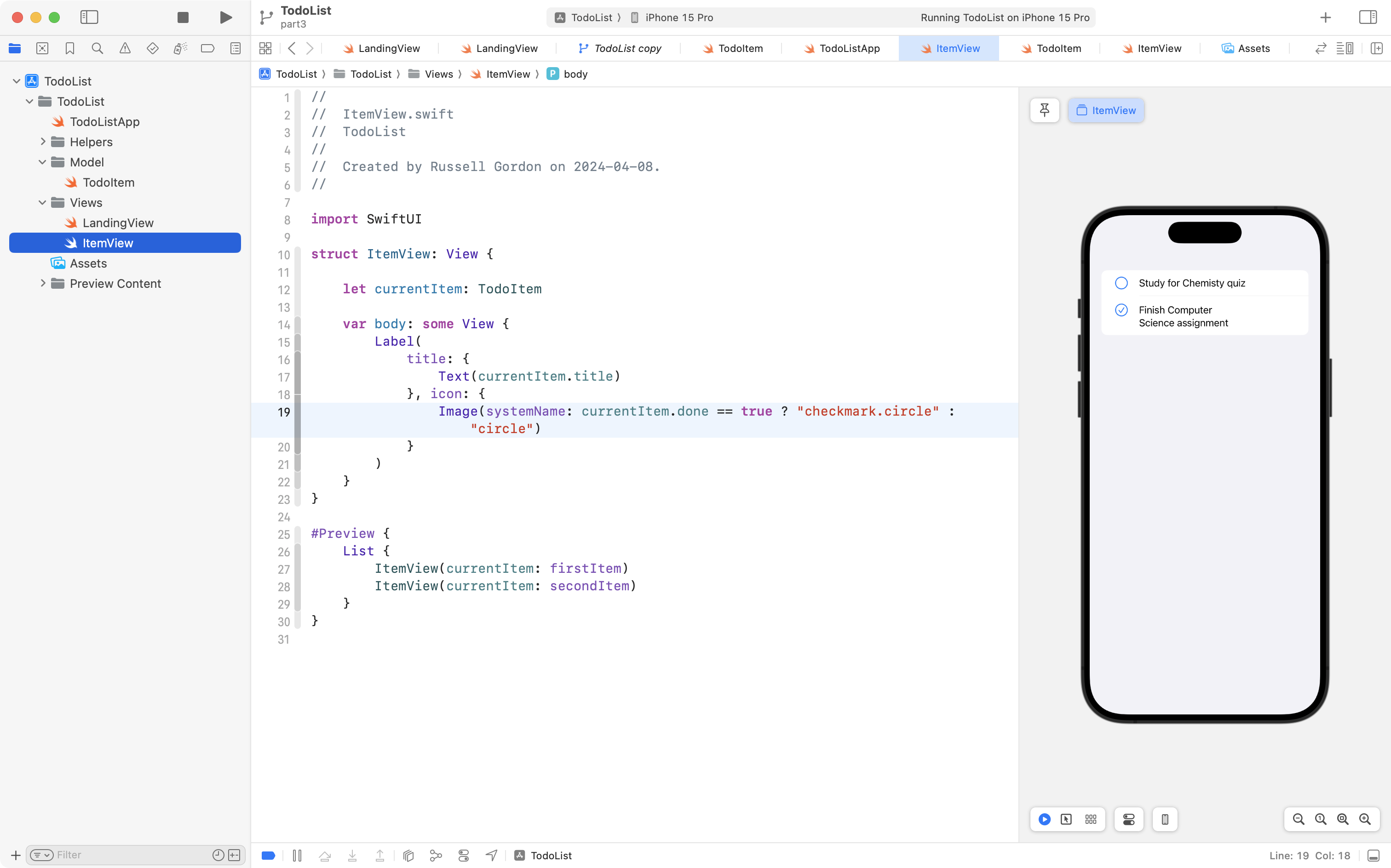Open preview Device Settings icon

pos(1128,819)
